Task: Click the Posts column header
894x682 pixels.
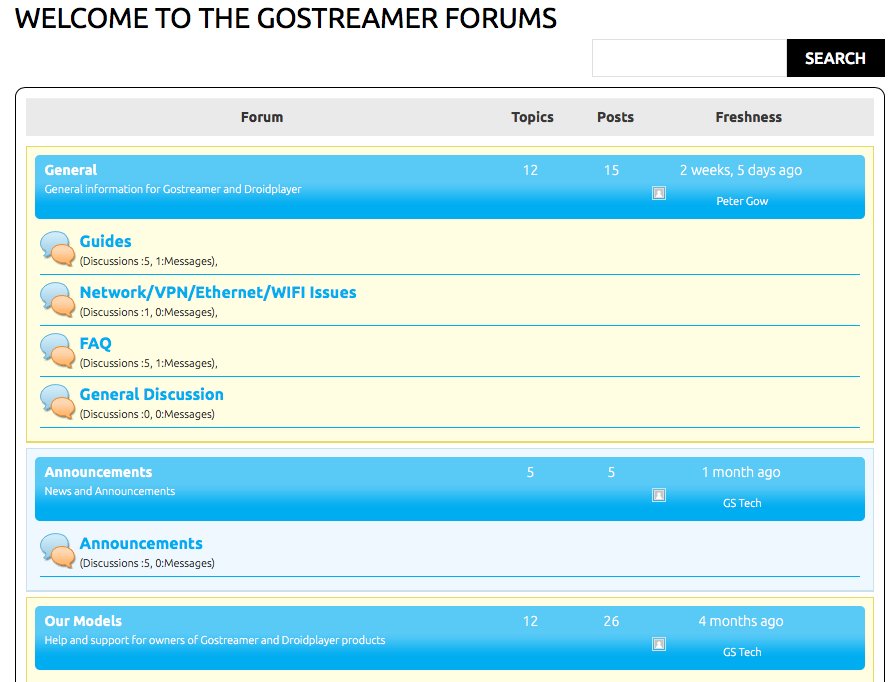Action: pyautogui.click(x=615, y=117)
